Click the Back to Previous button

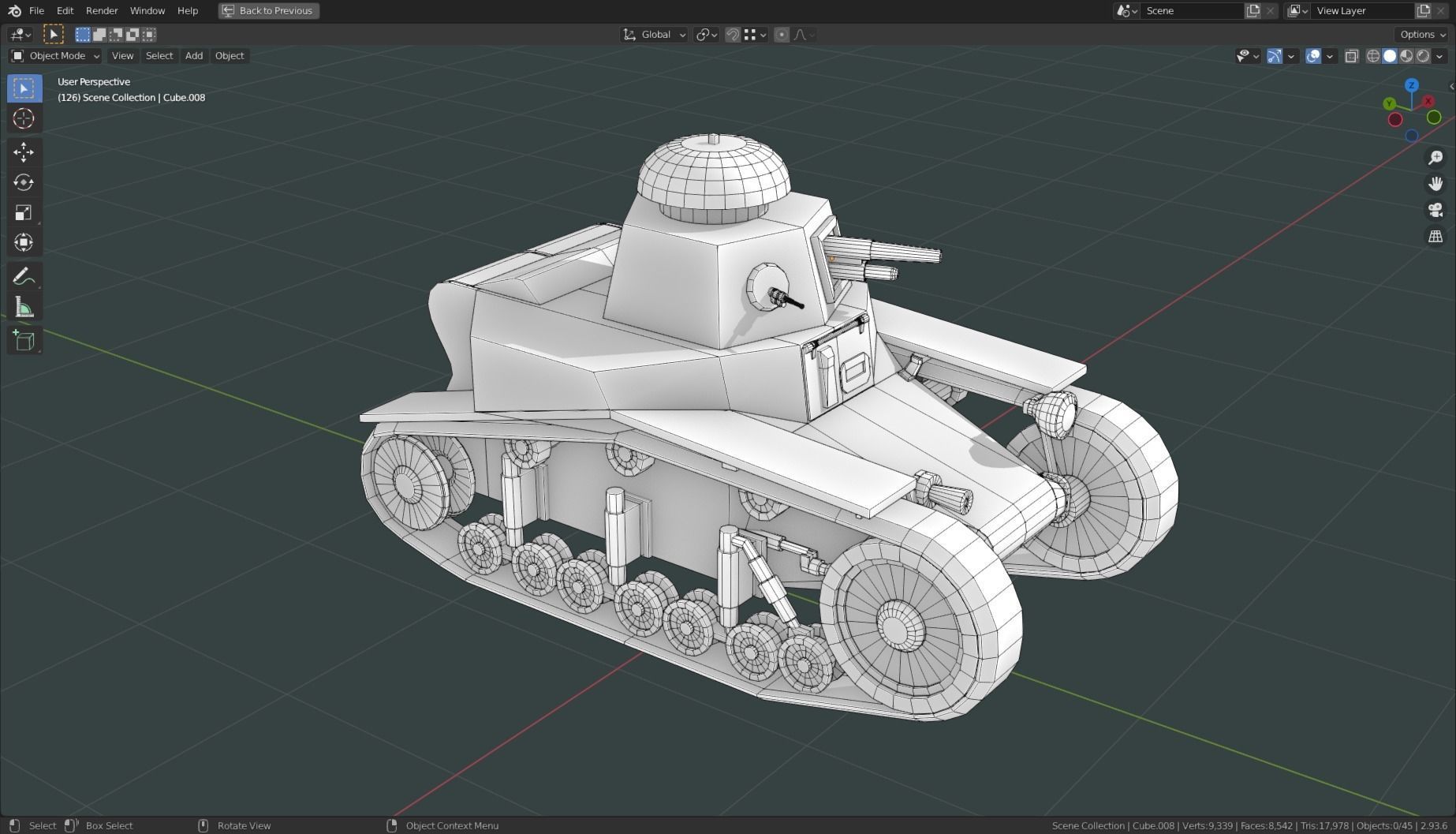tap(269, 11)
